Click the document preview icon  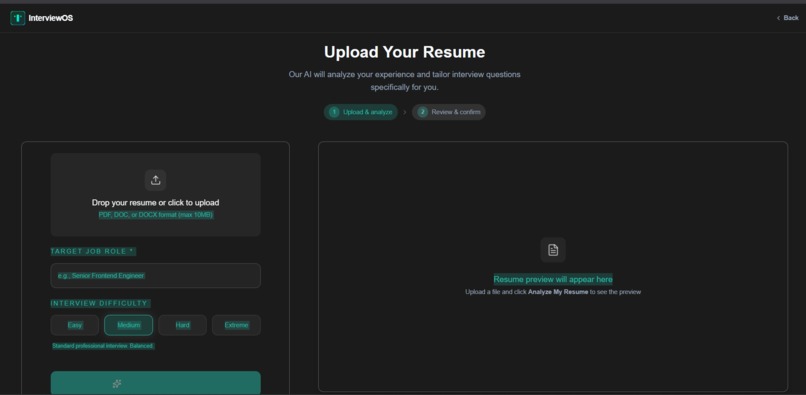pos(553,250)
